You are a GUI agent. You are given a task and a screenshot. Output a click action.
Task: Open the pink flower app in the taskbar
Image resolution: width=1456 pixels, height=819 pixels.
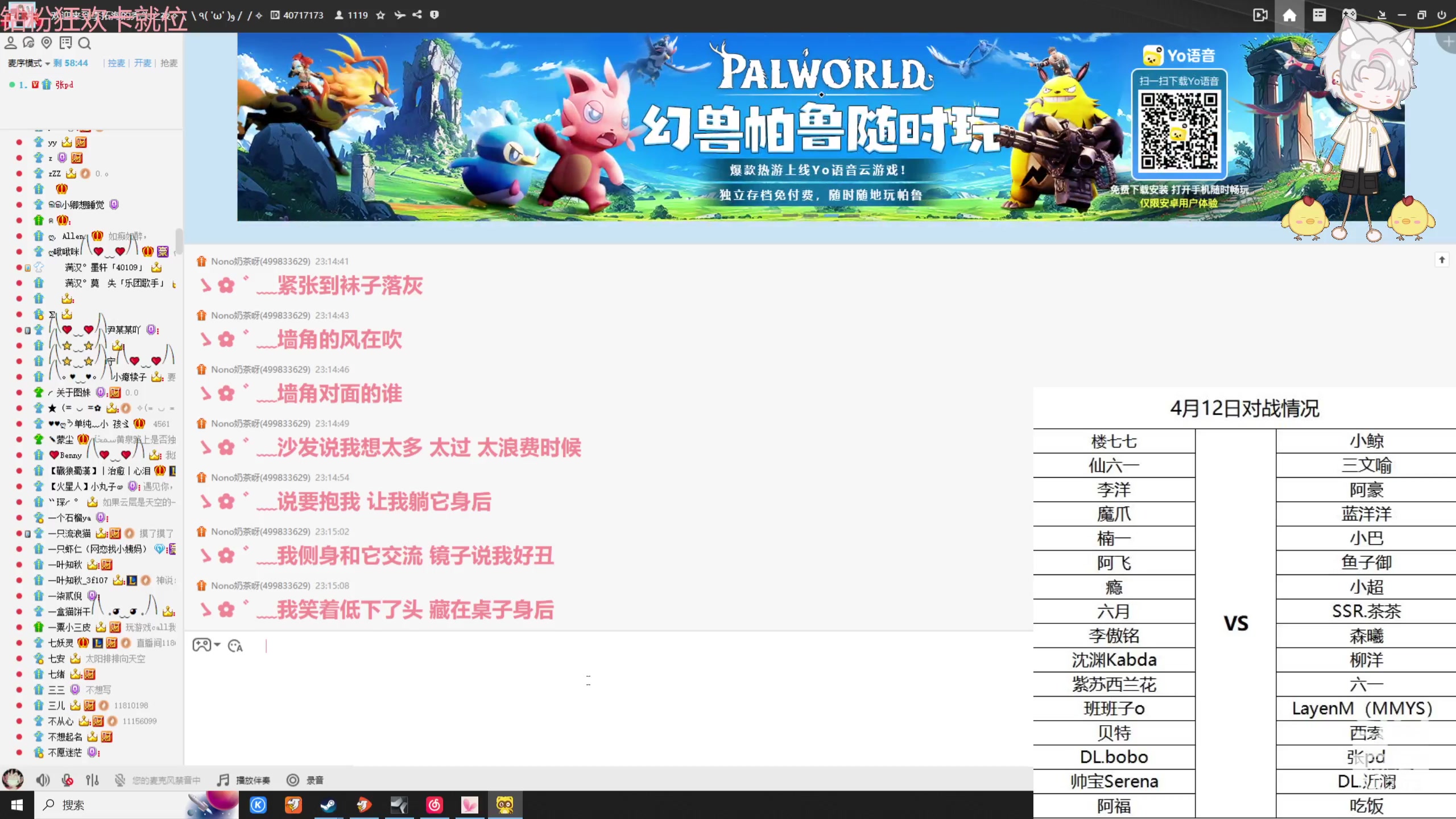click(x=470, y=805)
